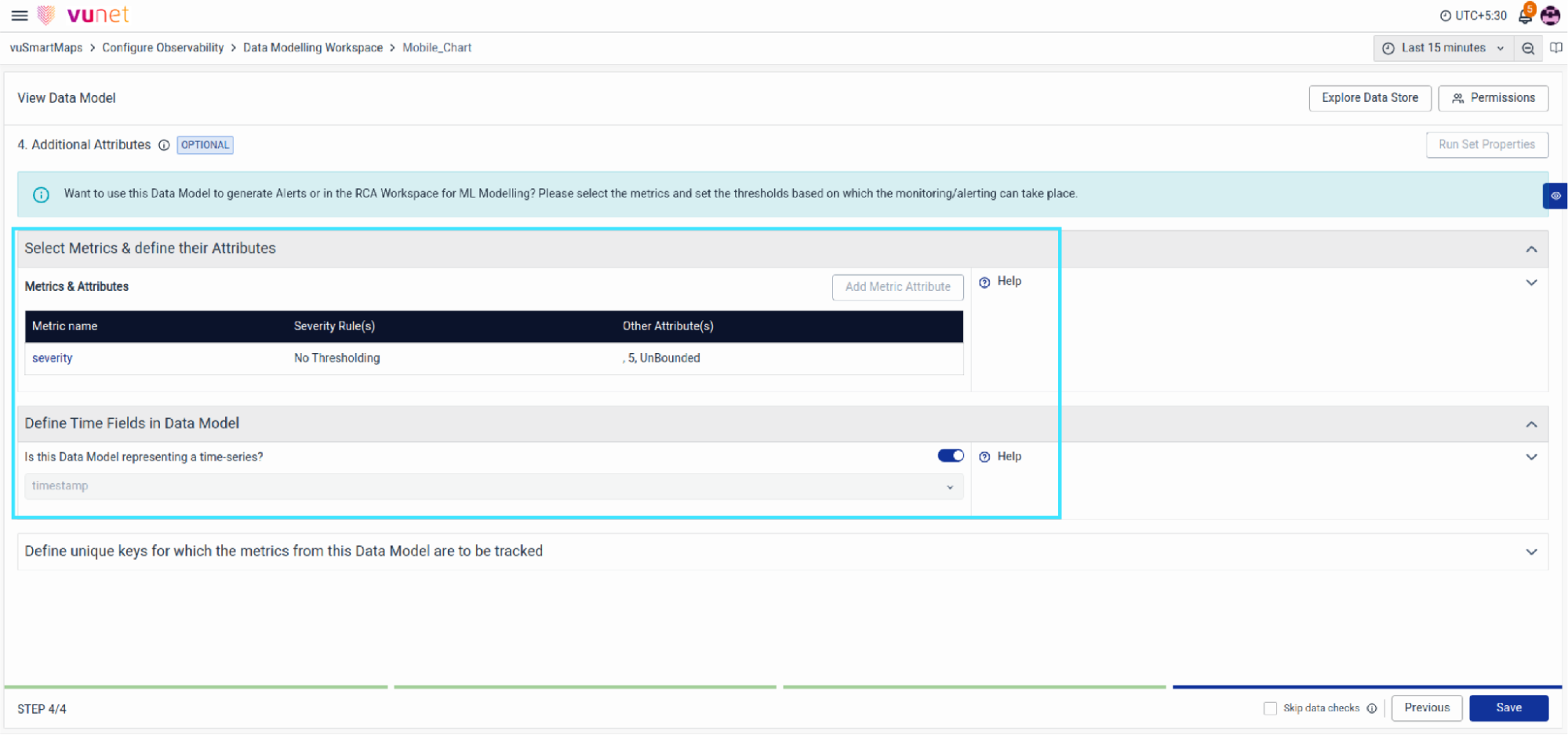
Task: Open the Last 15 minutes time picker
Action: 1442,49
